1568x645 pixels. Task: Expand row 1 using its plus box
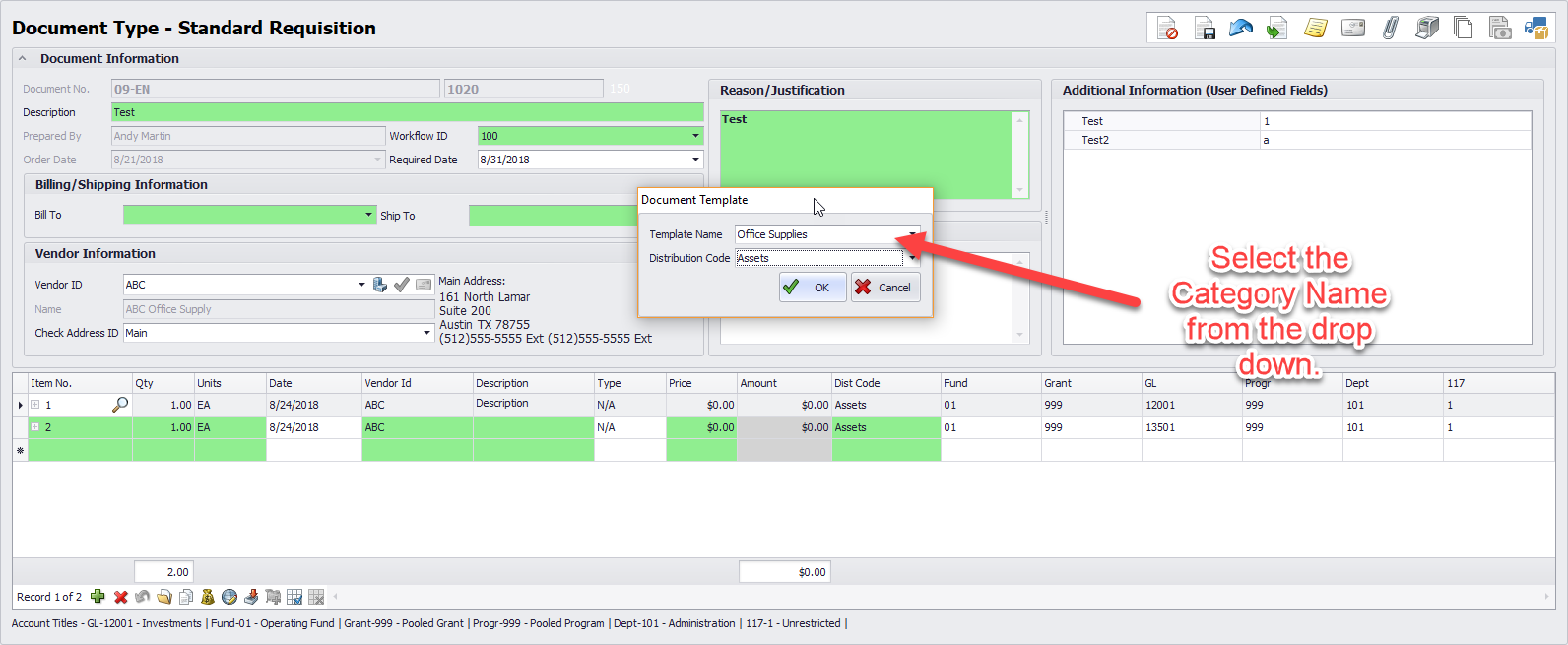[x=35, y=405]
